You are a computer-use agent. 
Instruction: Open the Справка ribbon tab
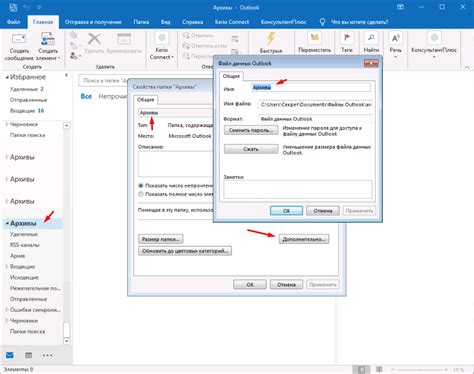coord(192,22)
